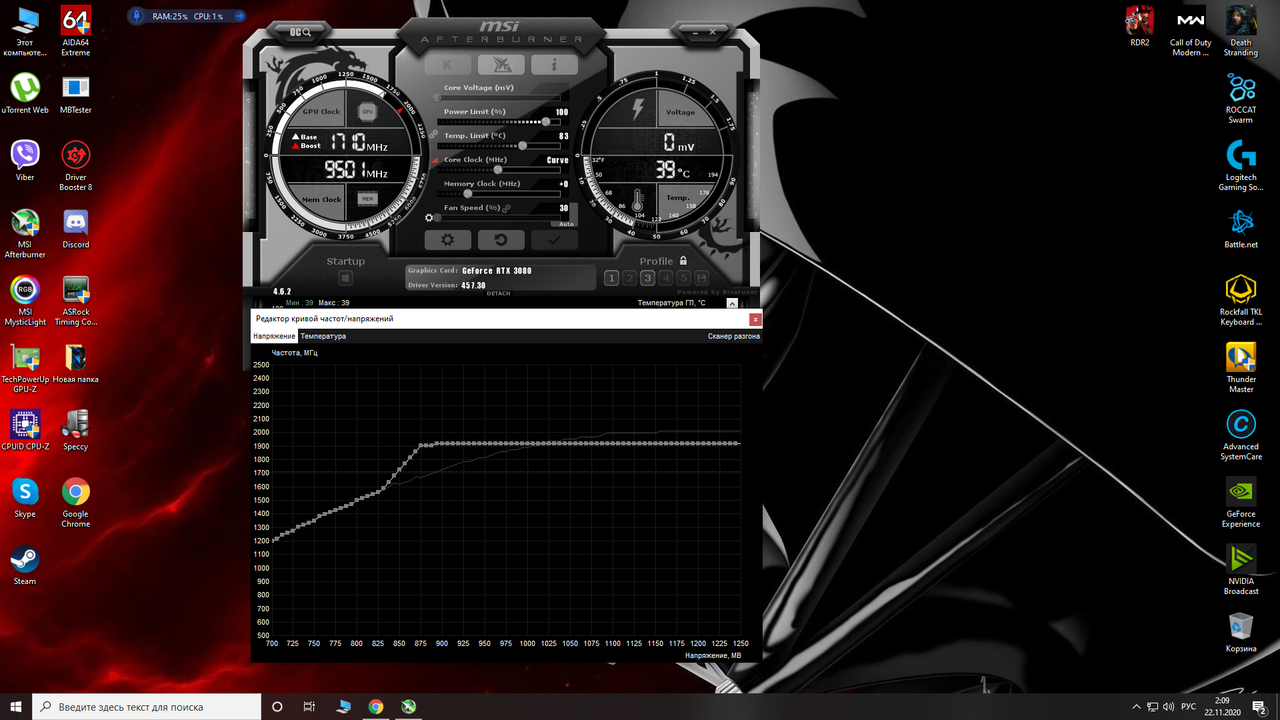The image size is (1280, 720).
Task: Open Task View on the taskbar
Action: (x=310, y=706)
